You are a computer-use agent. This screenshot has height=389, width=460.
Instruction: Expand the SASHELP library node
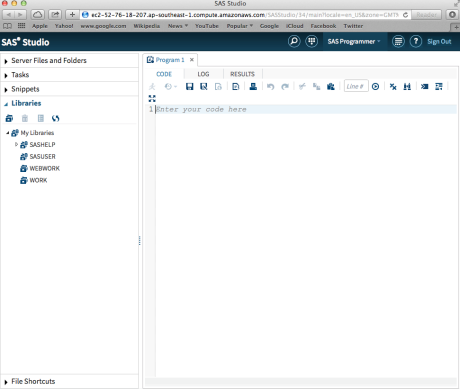point(16,144)
